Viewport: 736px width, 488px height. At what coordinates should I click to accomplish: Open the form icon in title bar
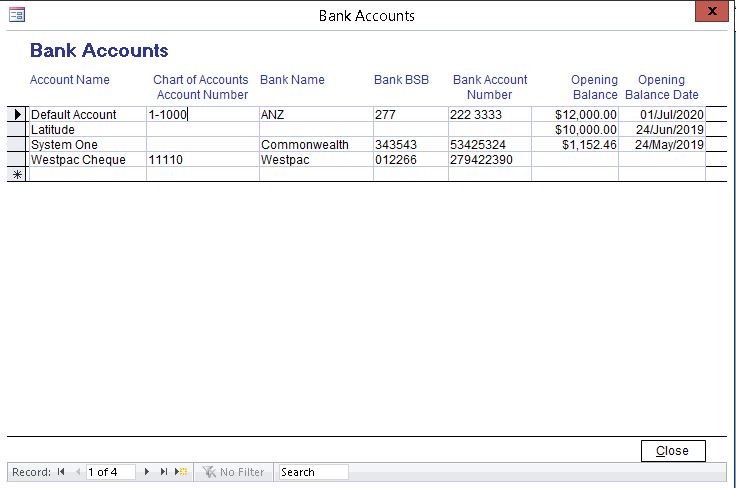pos(16,14)
